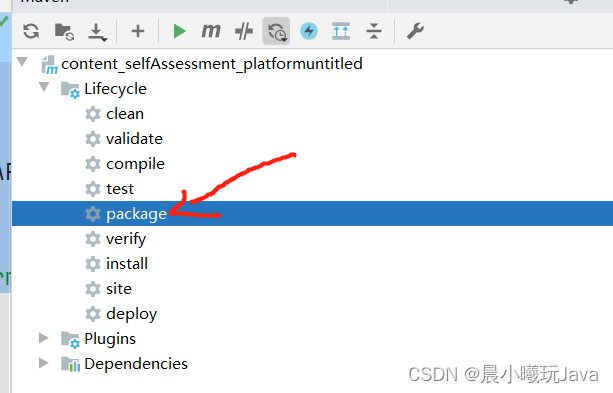Viewport: 613px width, 393px height.
Task: Click the Collapse All toolbar icon
Action: click(374, 31)
